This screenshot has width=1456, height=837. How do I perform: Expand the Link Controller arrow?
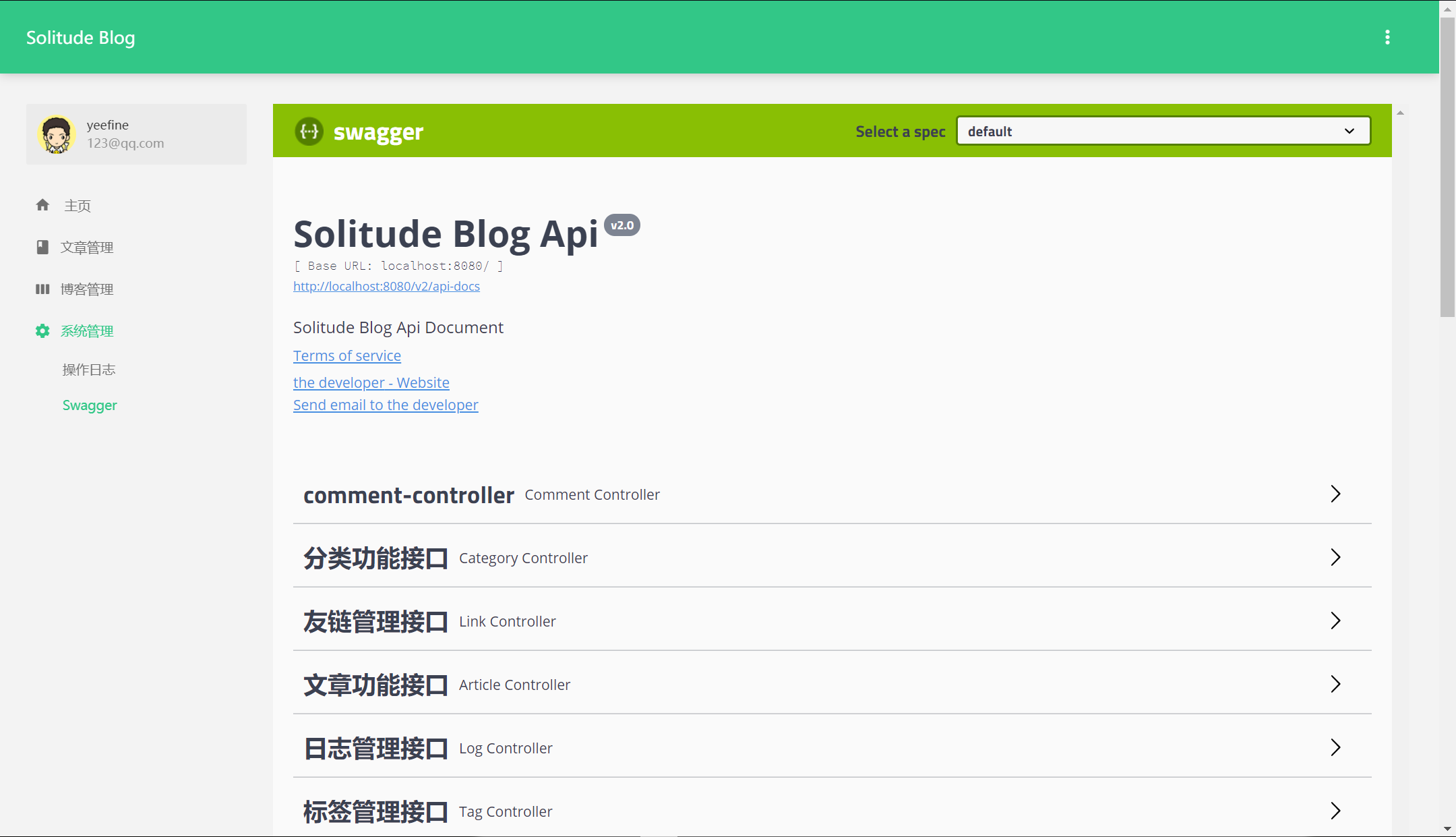(1335, 620)
